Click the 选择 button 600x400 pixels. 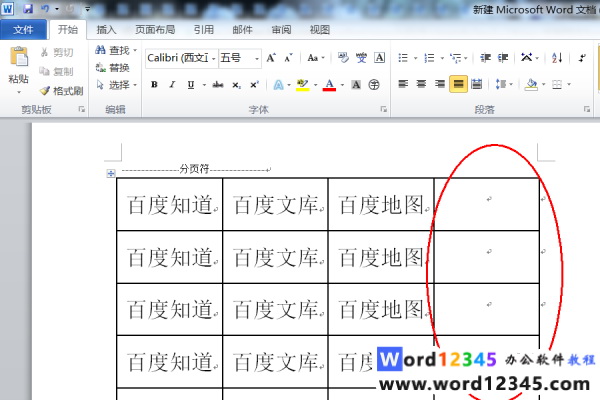[x=116, y=85]
